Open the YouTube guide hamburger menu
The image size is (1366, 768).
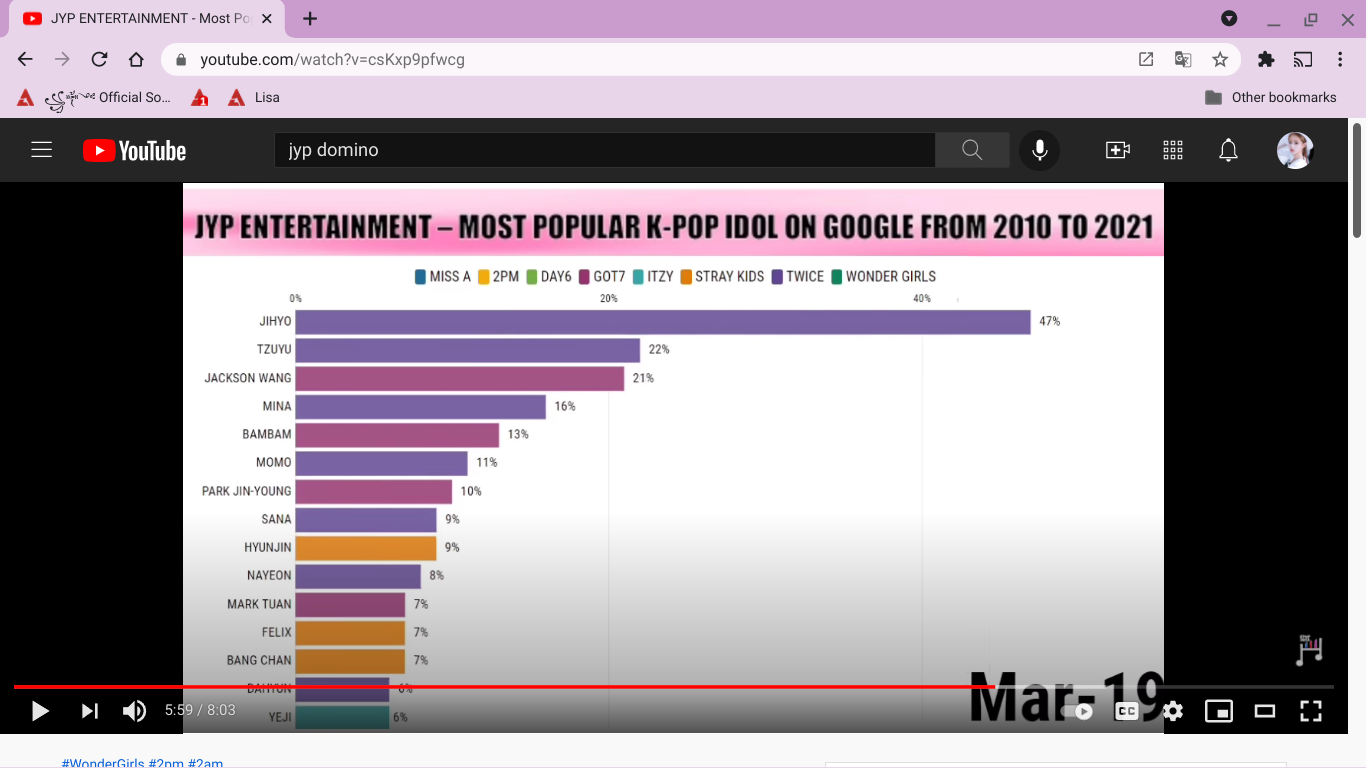tap(41, 150)
